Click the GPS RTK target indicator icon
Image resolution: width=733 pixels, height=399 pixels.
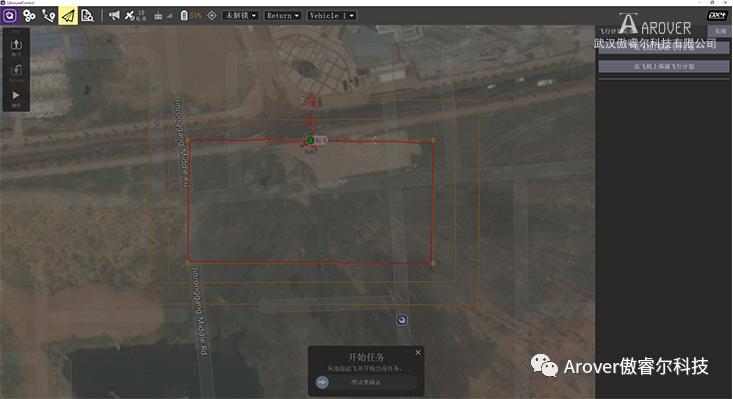pyautogui.click(x=212, y=15)
